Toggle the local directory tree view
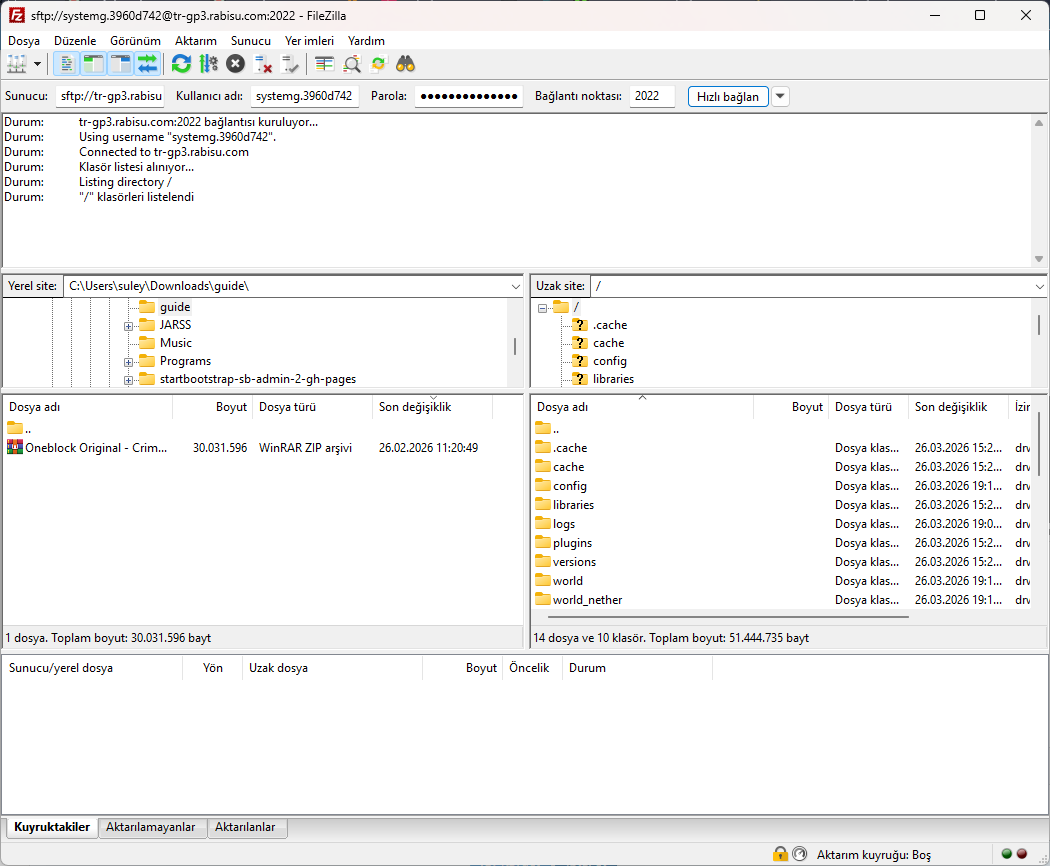The image size is (1050, 866). point(93,64)
